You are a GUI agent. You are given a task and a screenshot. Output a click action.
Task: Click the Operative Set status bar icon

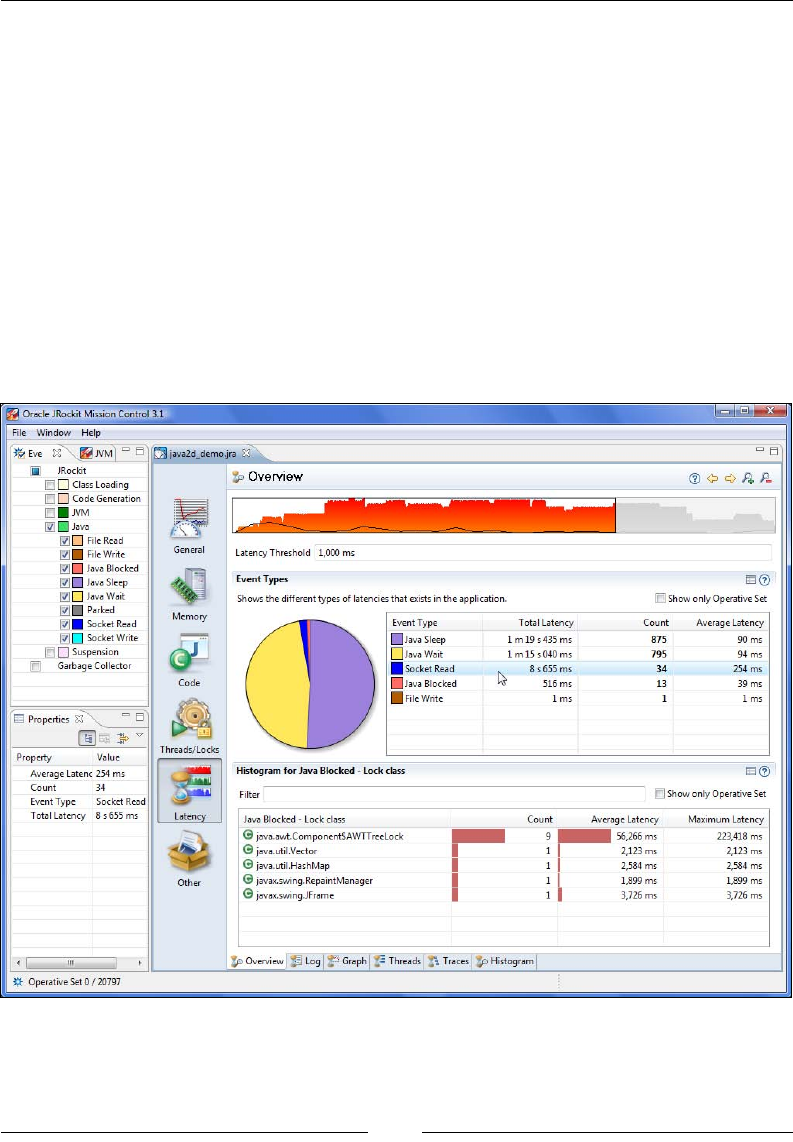click(x=18, y=982)
